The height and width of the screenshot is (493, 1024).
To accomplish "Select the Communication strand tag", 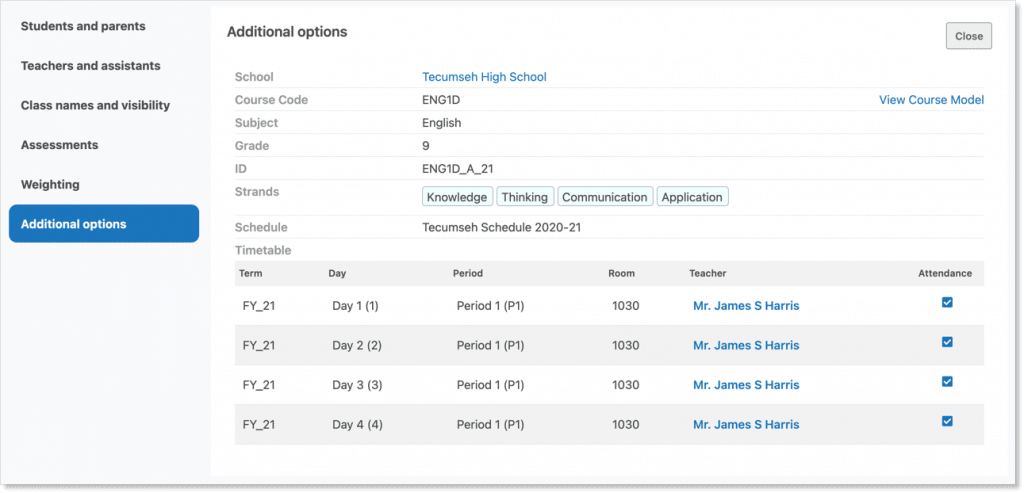I will (x=605, y=197).
